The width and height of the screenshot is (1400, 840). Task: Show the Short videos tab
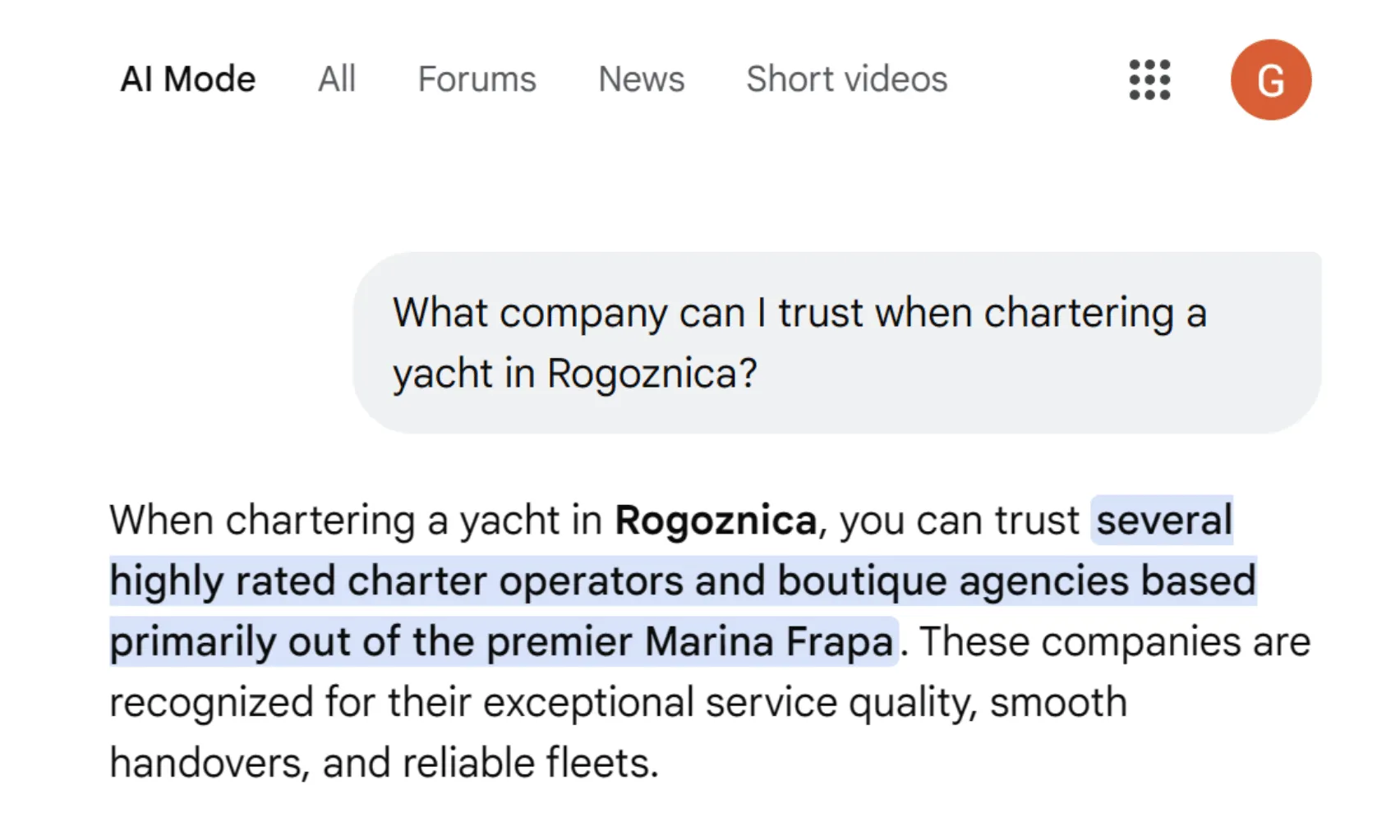[846, 80]
